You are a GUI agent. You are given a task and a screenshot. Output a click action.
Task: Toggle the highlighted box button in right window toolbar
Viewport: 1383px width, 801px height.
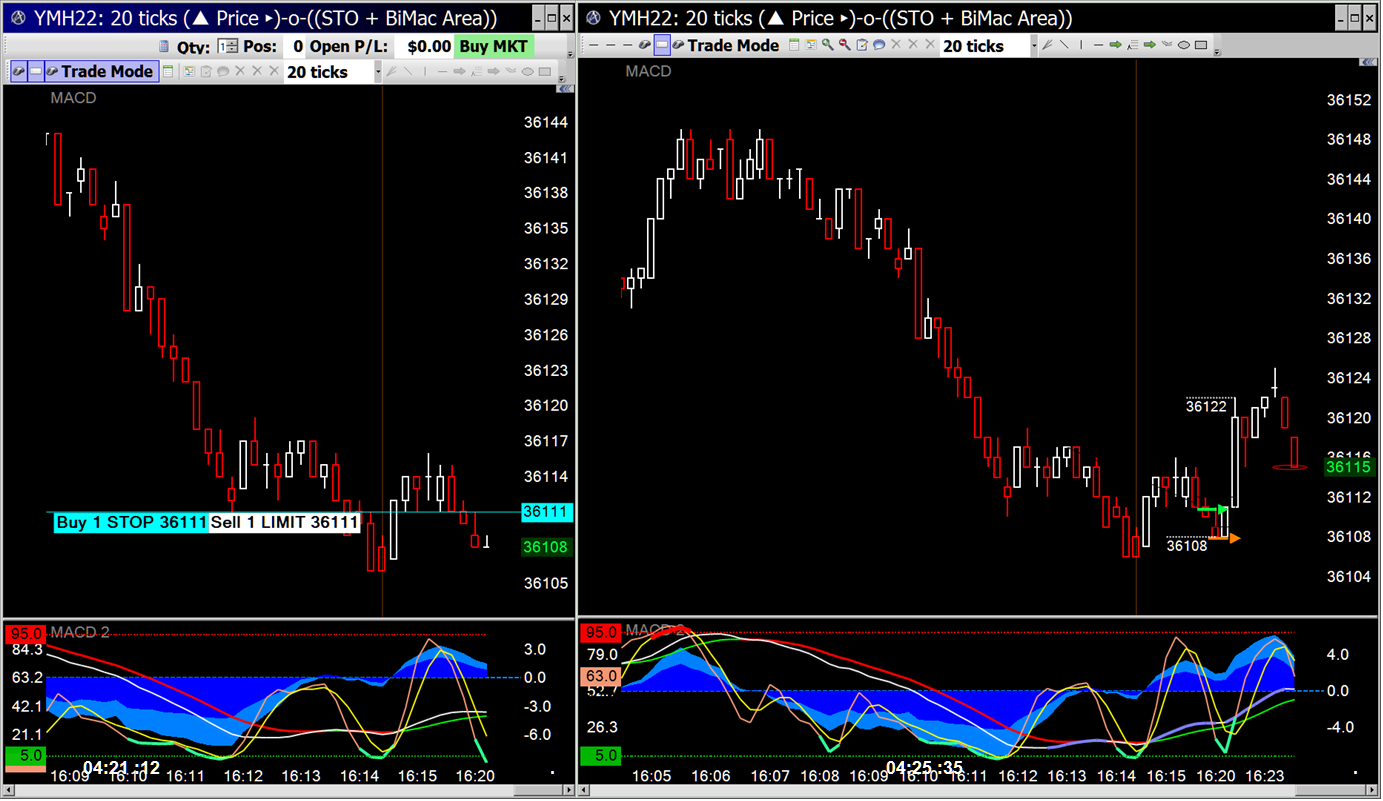point(662,45)
